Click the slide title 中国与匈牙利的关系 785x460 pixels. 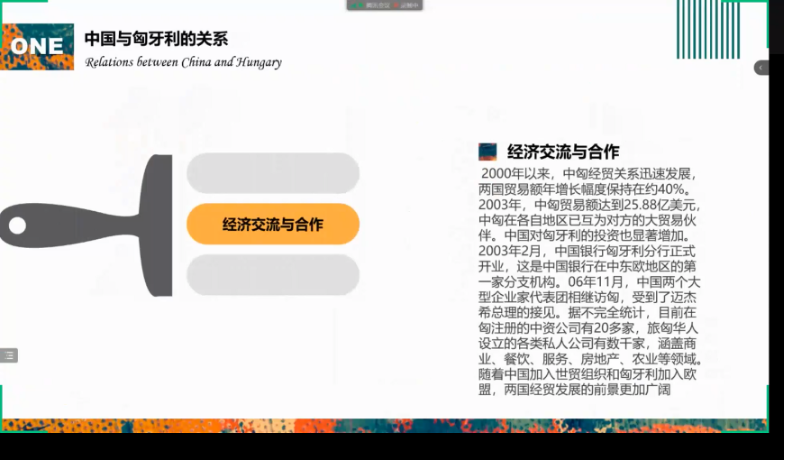click(156, 40)
